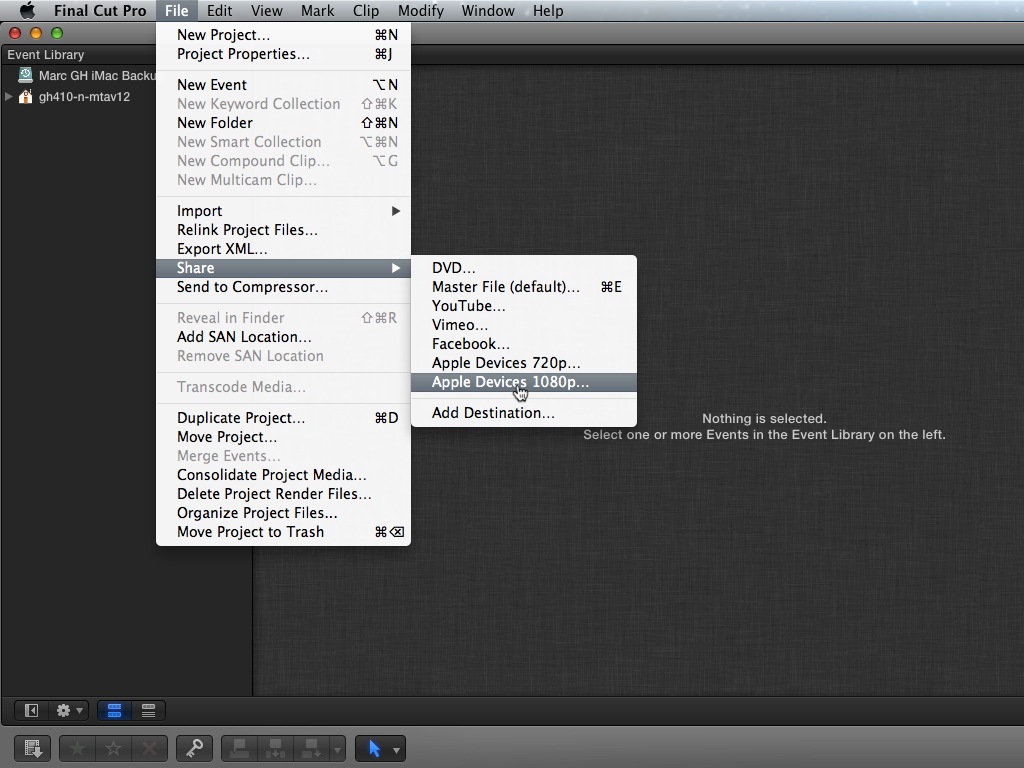Switch to filmstrip view
1024x768 pixels.
click(114, 711)
